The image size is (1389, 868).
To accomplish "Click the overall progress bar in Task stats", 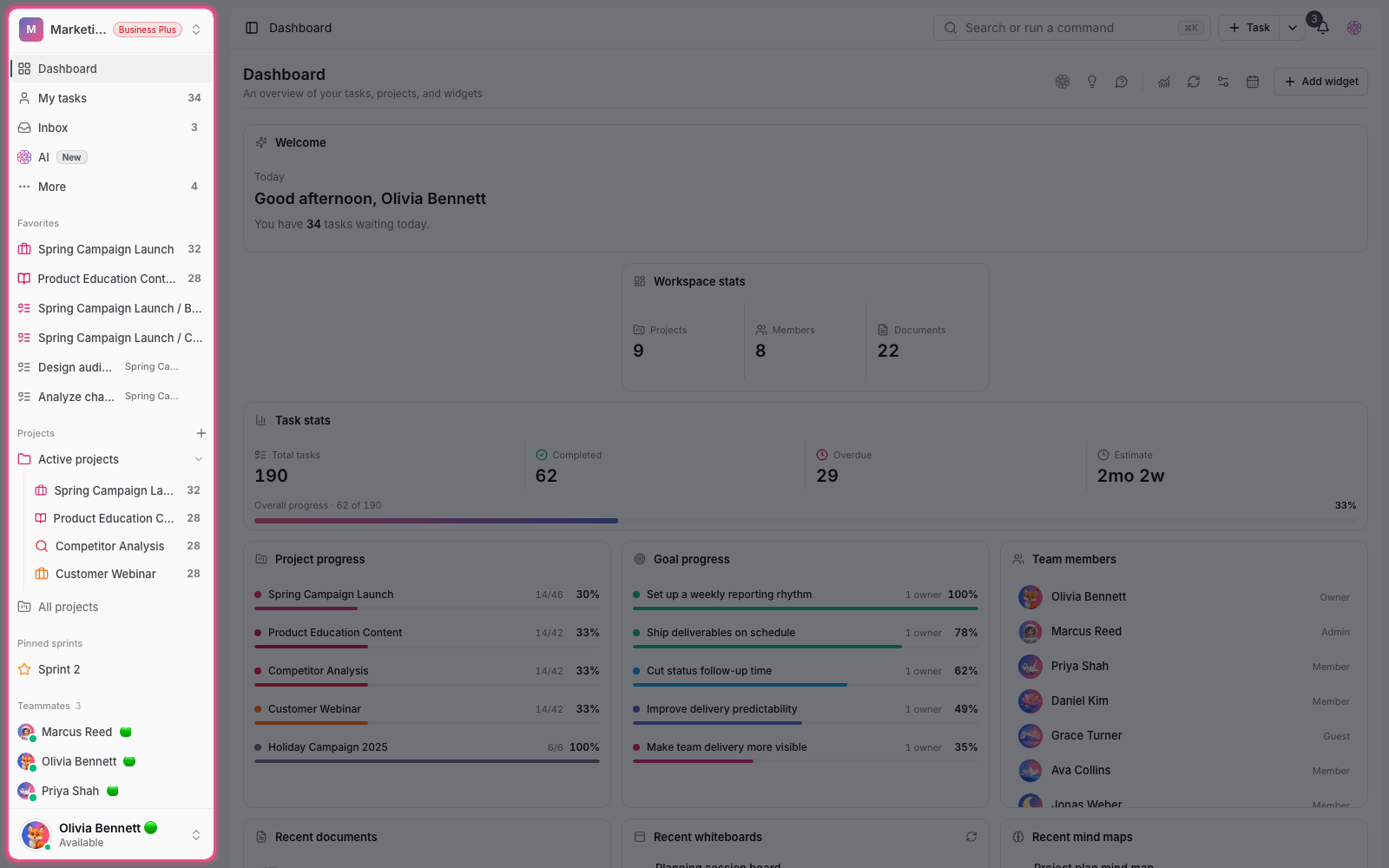I will pos(806,521).
